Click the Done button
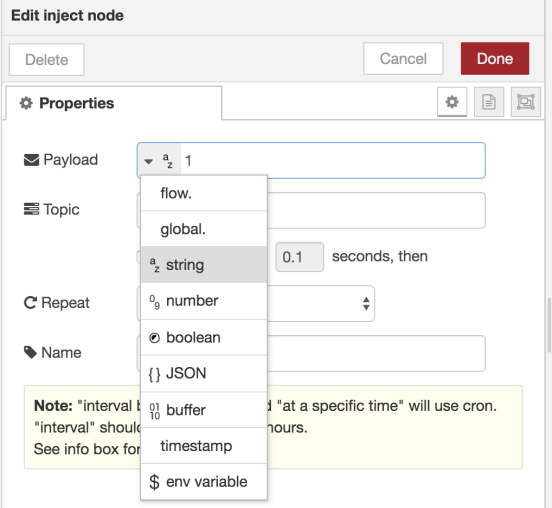The image size is (552, 508). (x=495, y=58)
